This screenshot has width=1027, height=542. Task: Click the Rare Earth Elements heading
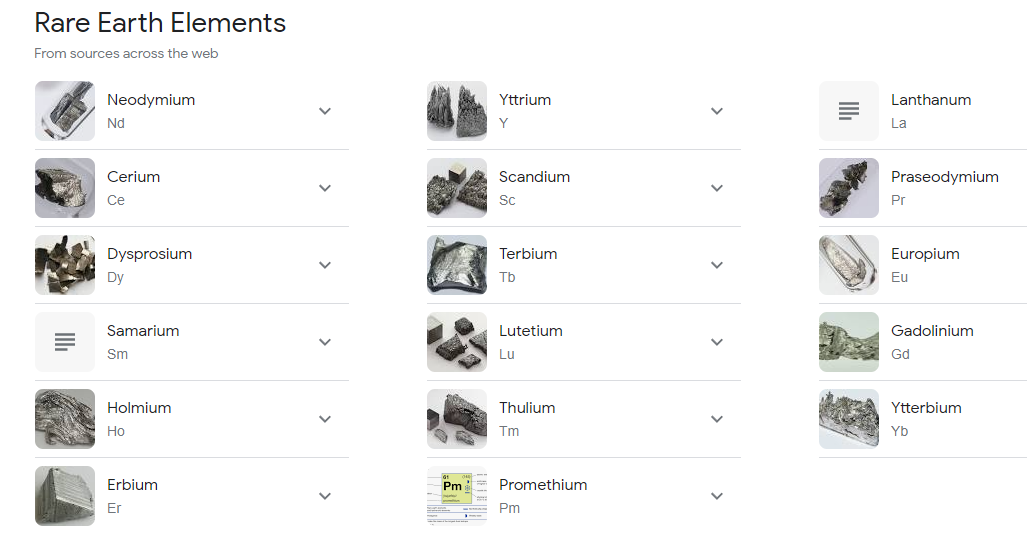pos(160,23)
